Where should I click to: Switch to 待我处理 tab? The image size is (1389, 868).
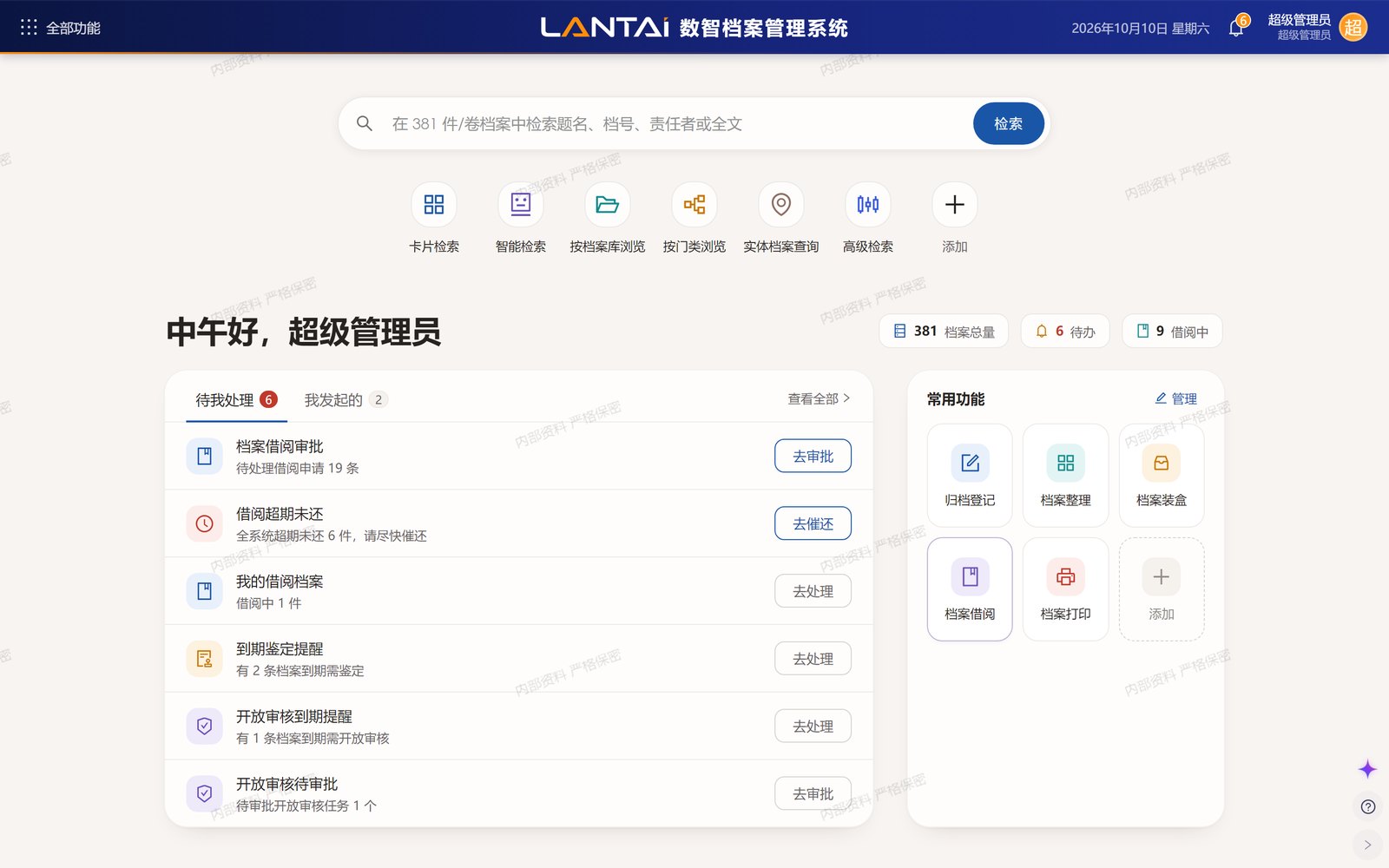pos(236,400)
